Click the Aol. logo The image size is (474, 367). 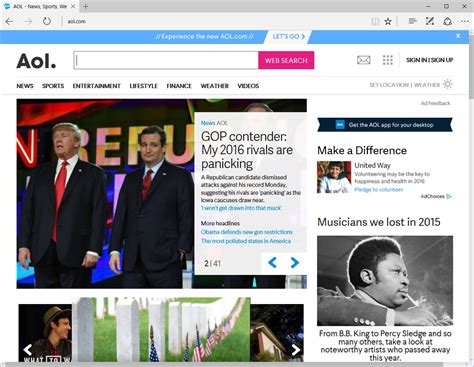[x=36, y=61]
